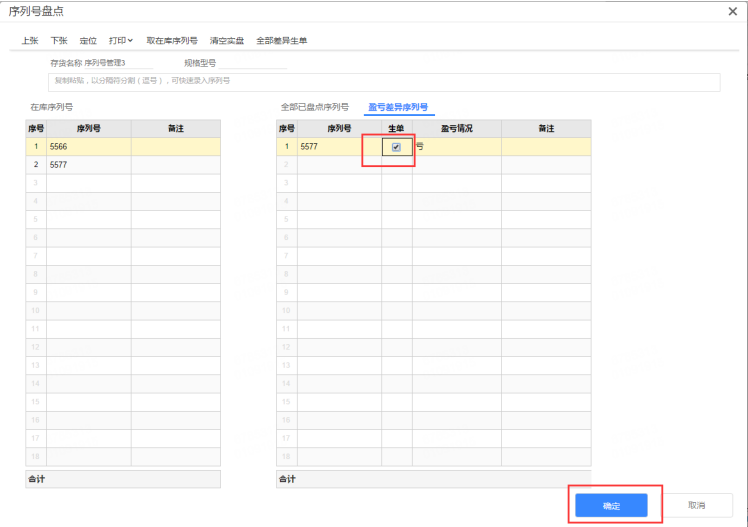748x527 pixels.
Task: Switch to the 盈亏差异序列号 tab
Action: (398, 107)
